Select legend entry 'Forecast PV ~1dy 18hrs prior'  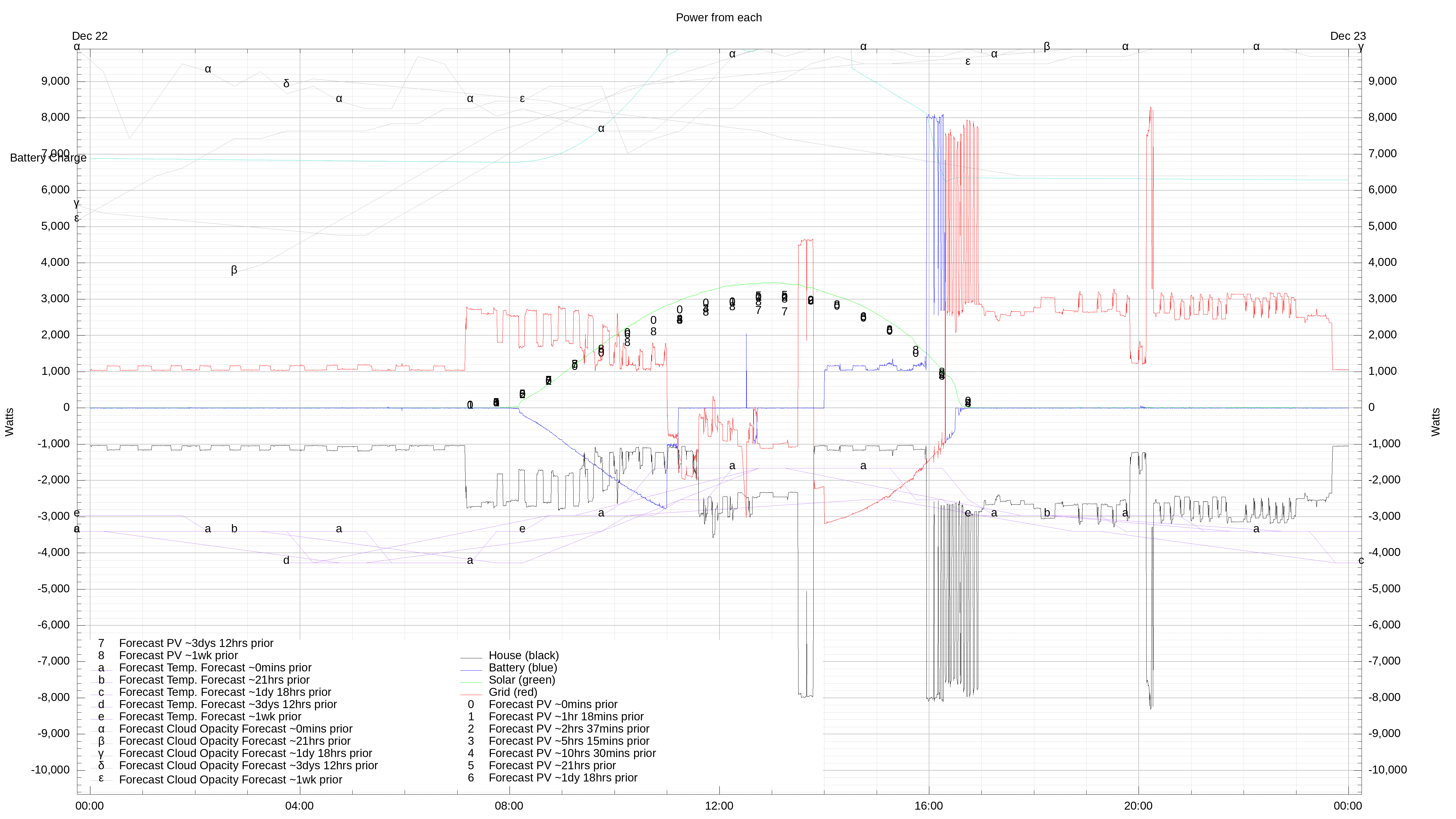[563, 778]
